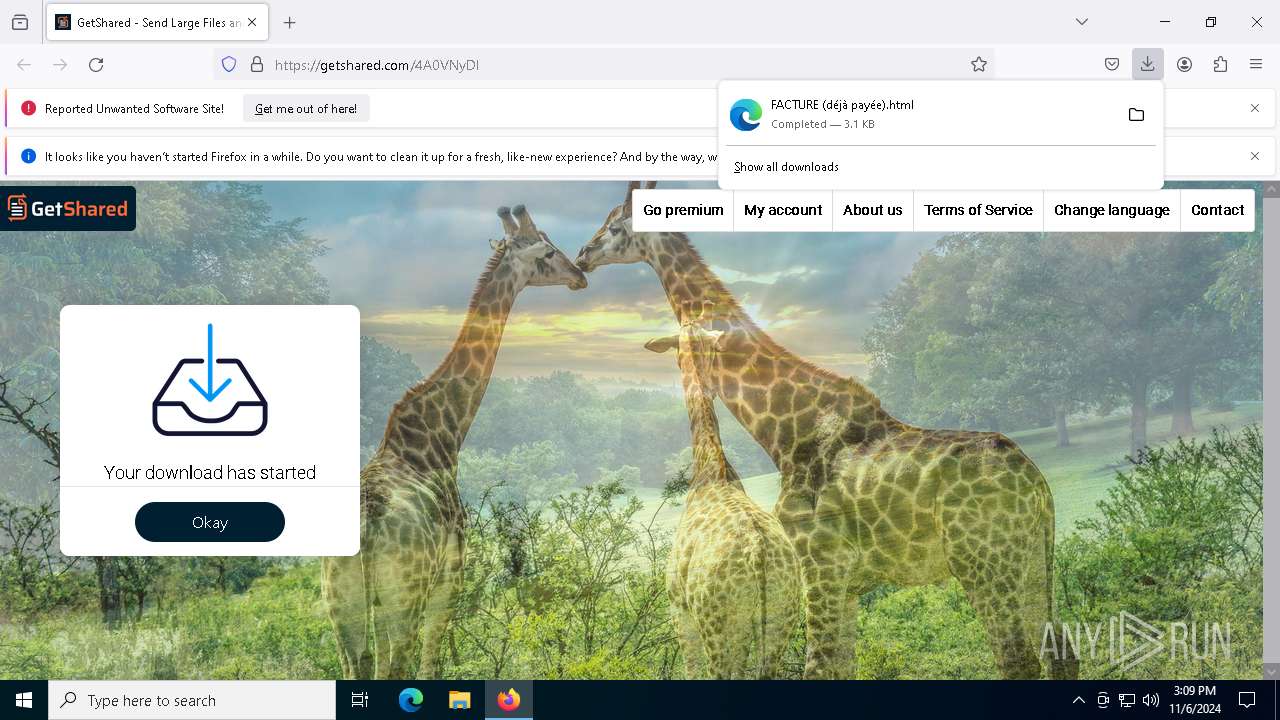Launch Microsoft Edge from taskbar
This screenshot has width=1280, height=720.
411,700
